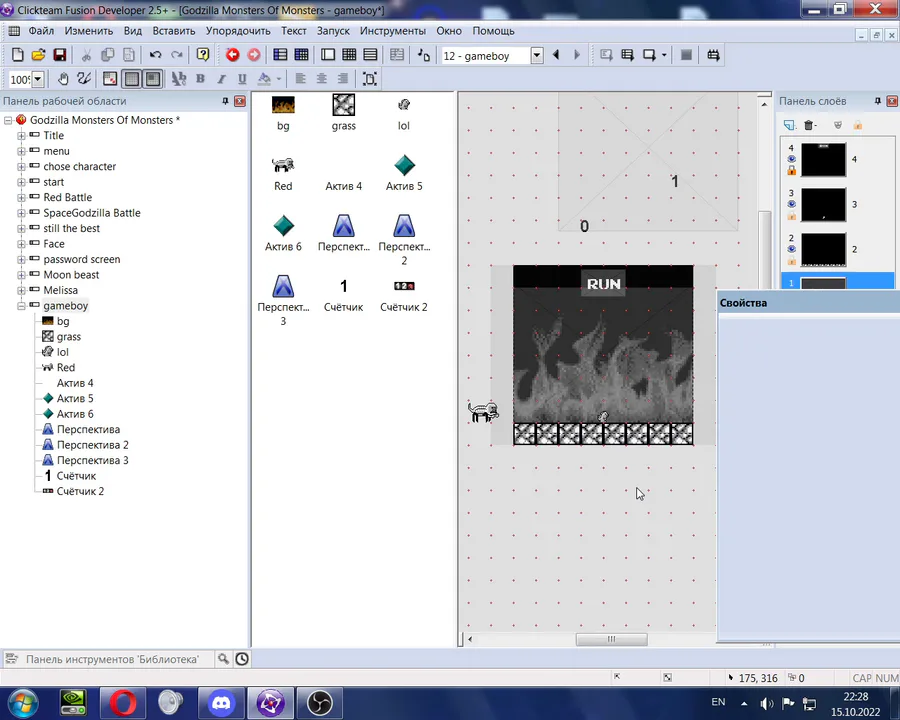Screen dimensions: 900x720
Task: Open the Вставить menu
Action: (x=174, y=31)
